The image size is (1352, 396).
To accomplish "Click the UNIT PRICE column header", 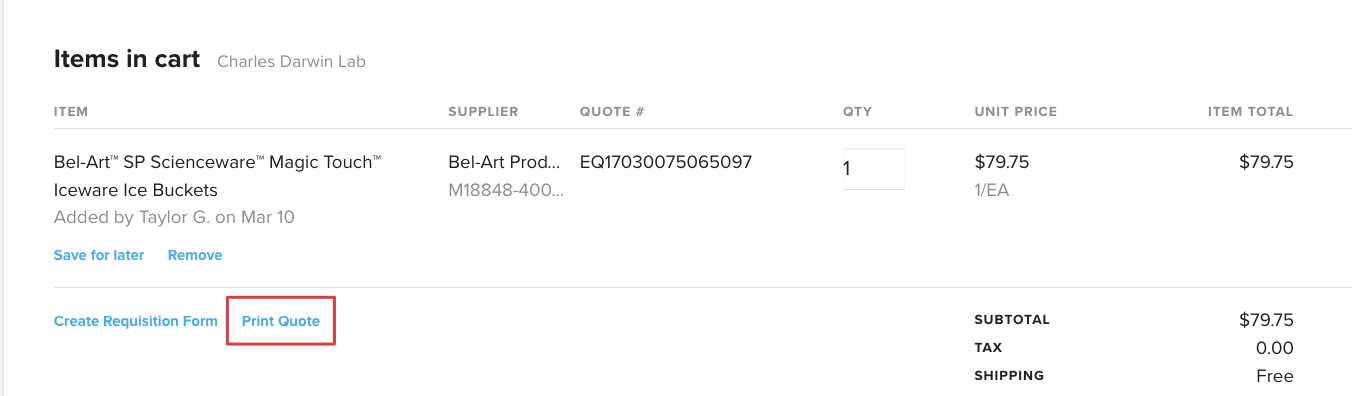I will pos(1016,112).
